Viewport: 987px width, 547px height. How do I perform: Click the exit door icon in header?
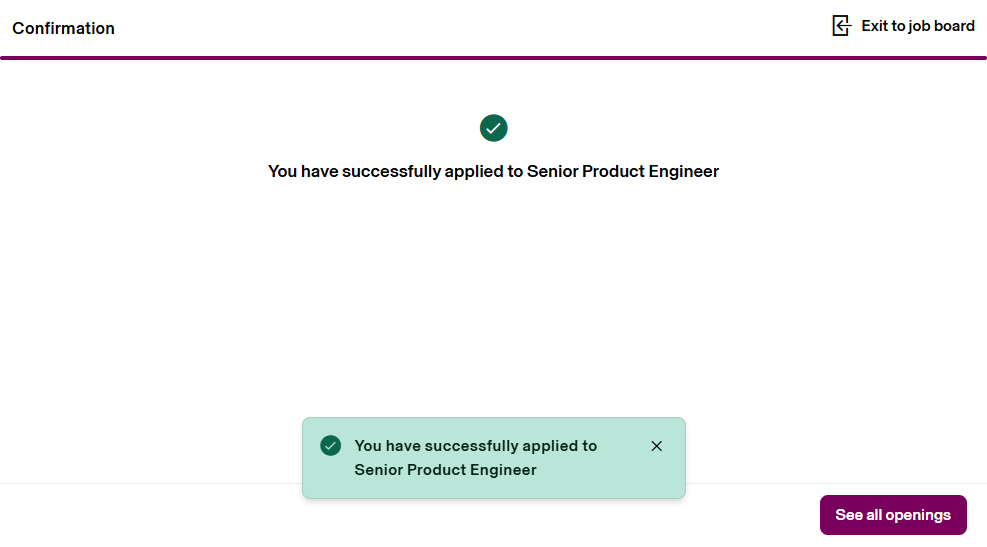pyautogui.click(x=841, y=26)
